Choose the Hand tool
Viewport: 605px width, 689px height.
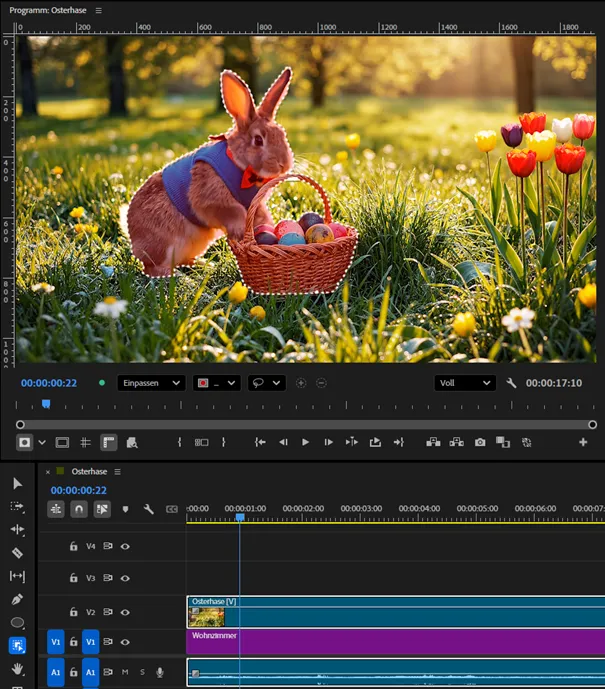(x=17, y=668)
